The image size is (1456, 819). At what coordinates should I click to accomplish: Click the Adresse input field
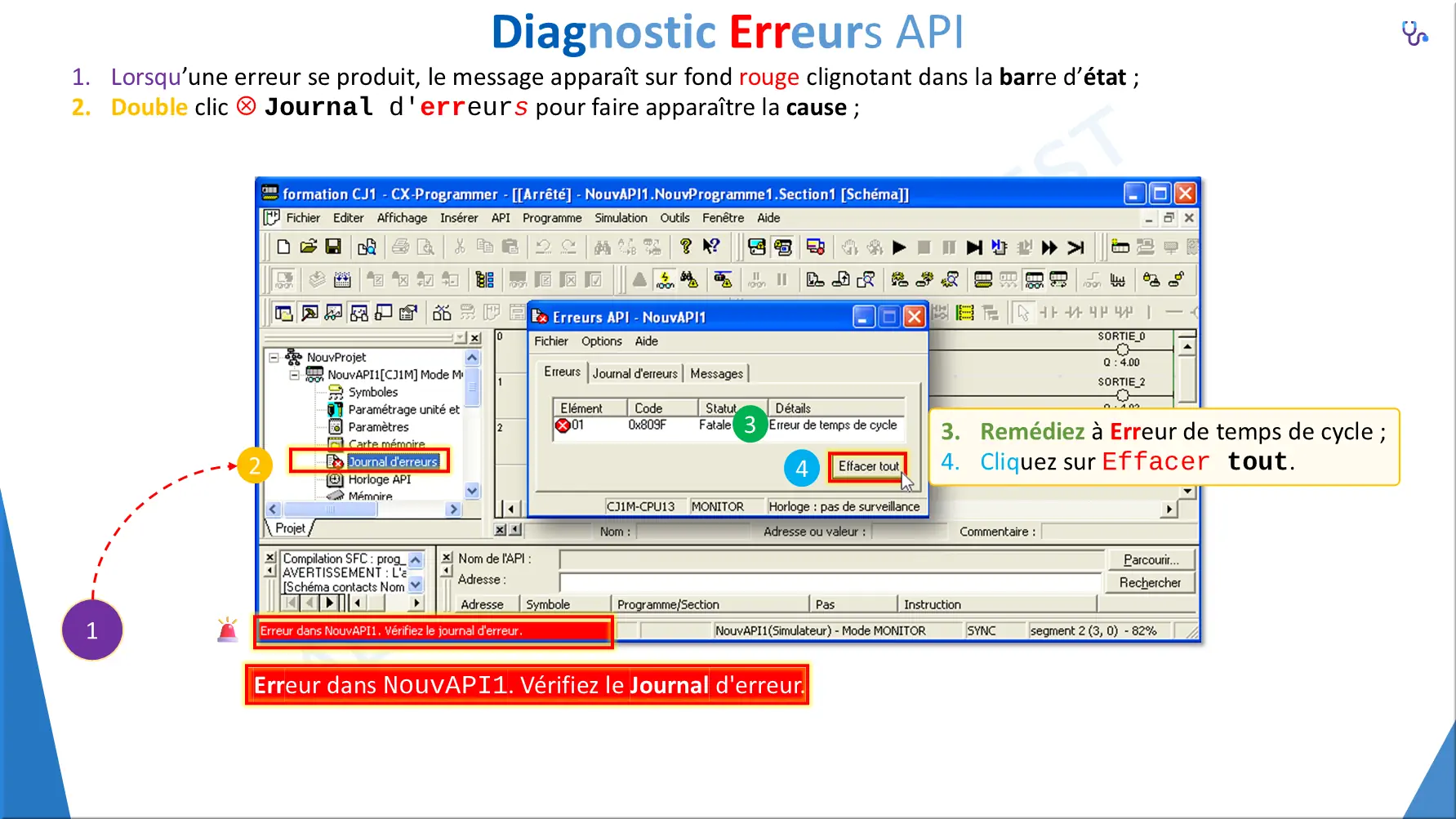tap(829, 581)
